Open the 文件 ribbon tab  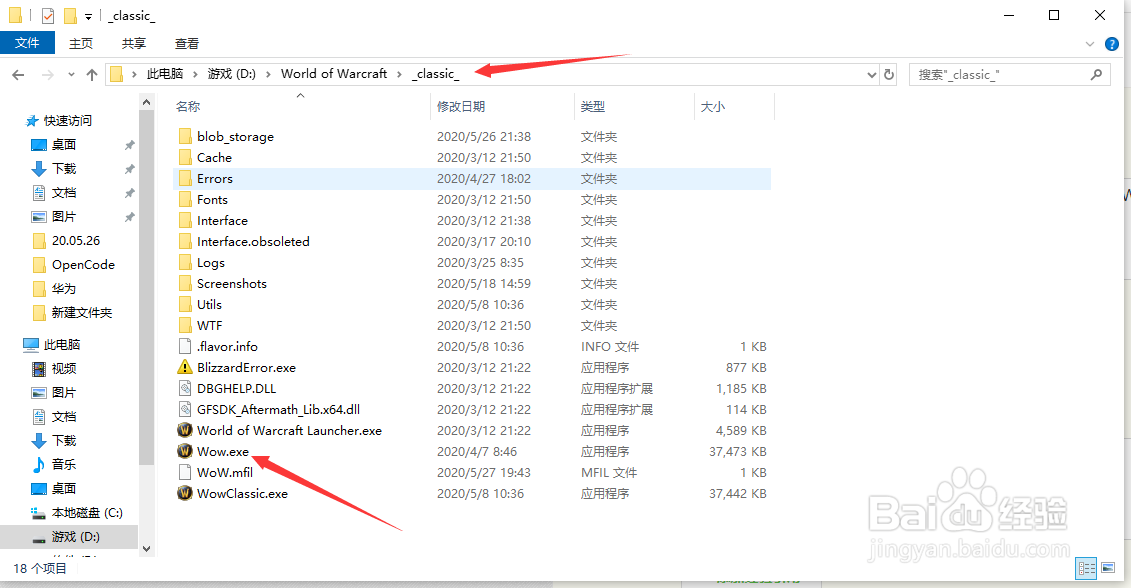(x=27, y=43)
